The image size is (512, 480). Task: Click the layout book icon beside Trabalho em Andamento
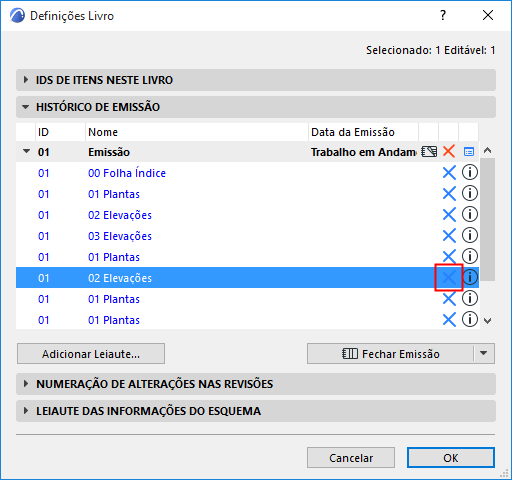pos(429,152)
